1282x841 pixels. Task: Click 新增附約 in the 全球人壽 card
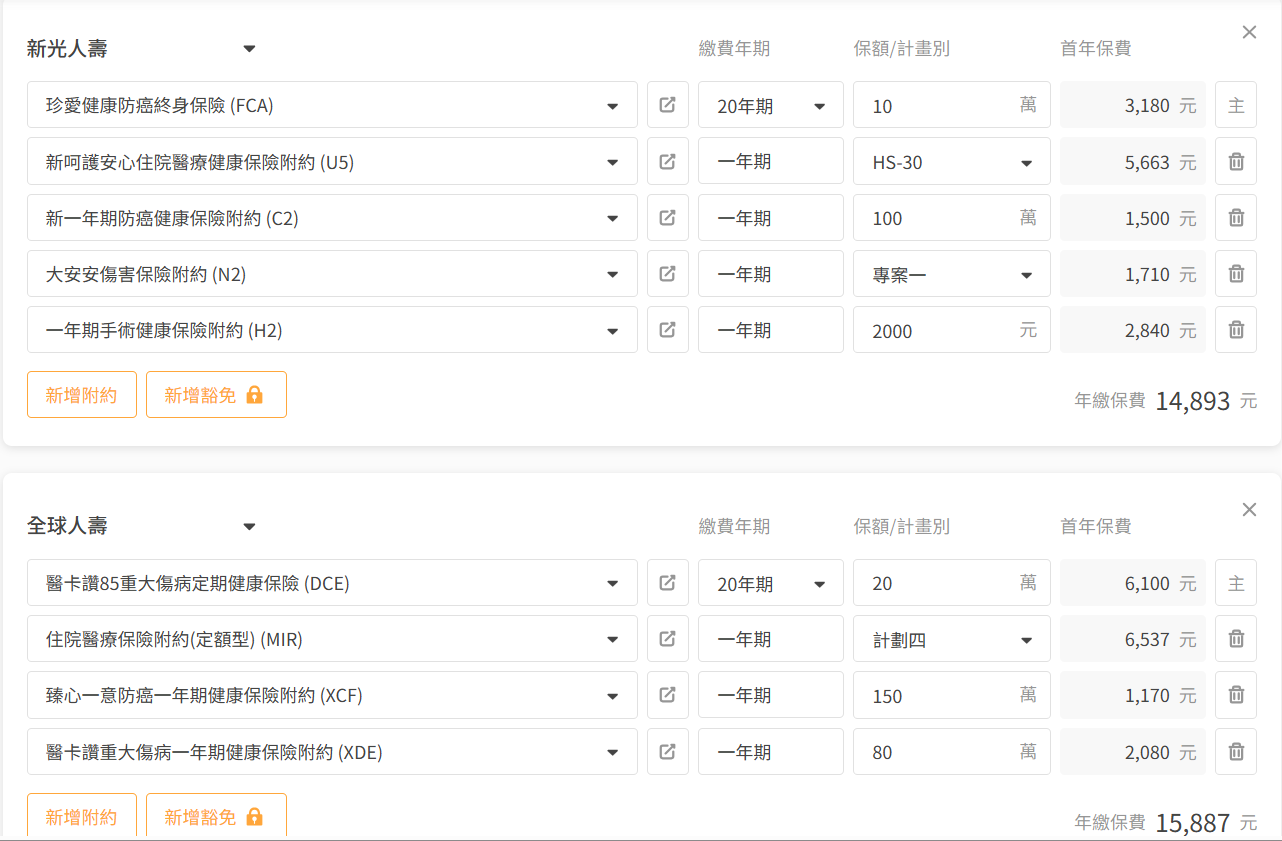[x=82, y=816]
